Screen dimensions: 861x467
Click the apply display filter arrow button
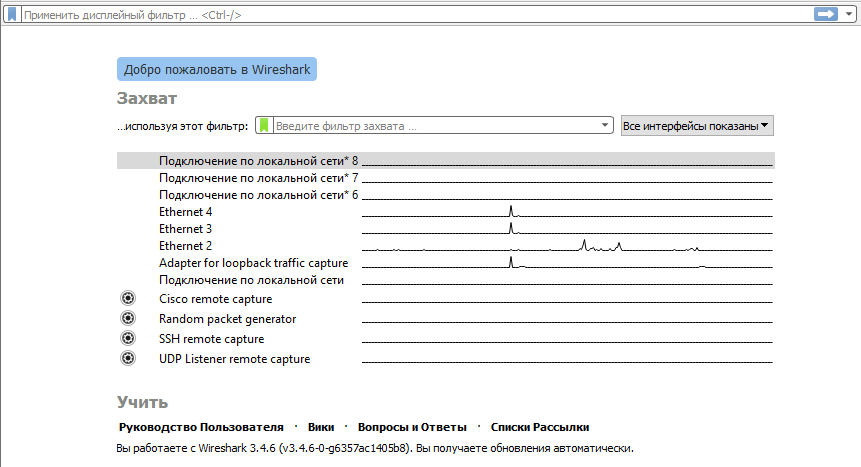click(825, 14)
